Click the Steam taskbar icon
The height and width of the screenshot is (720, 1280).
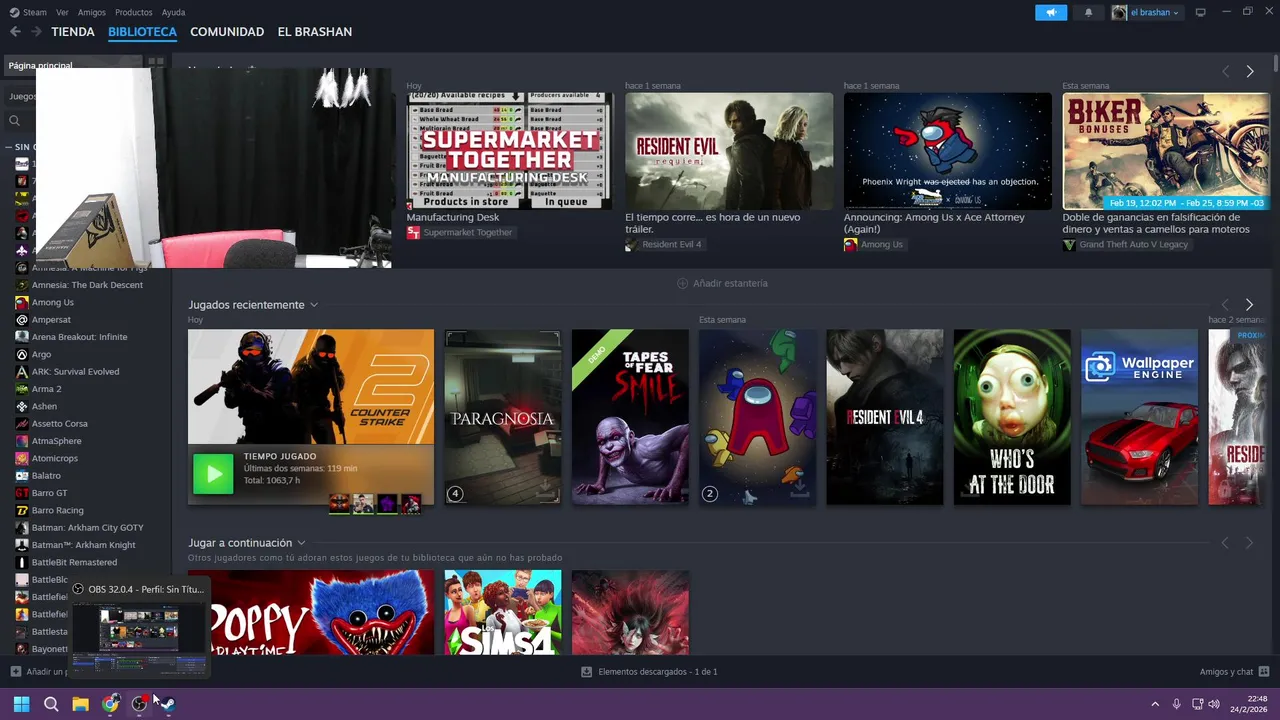pos(168,704)
